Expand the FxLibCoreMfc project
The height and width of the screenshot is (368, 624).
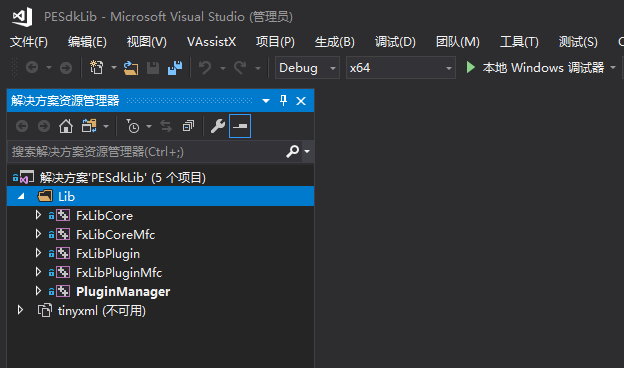coord(38,234)
